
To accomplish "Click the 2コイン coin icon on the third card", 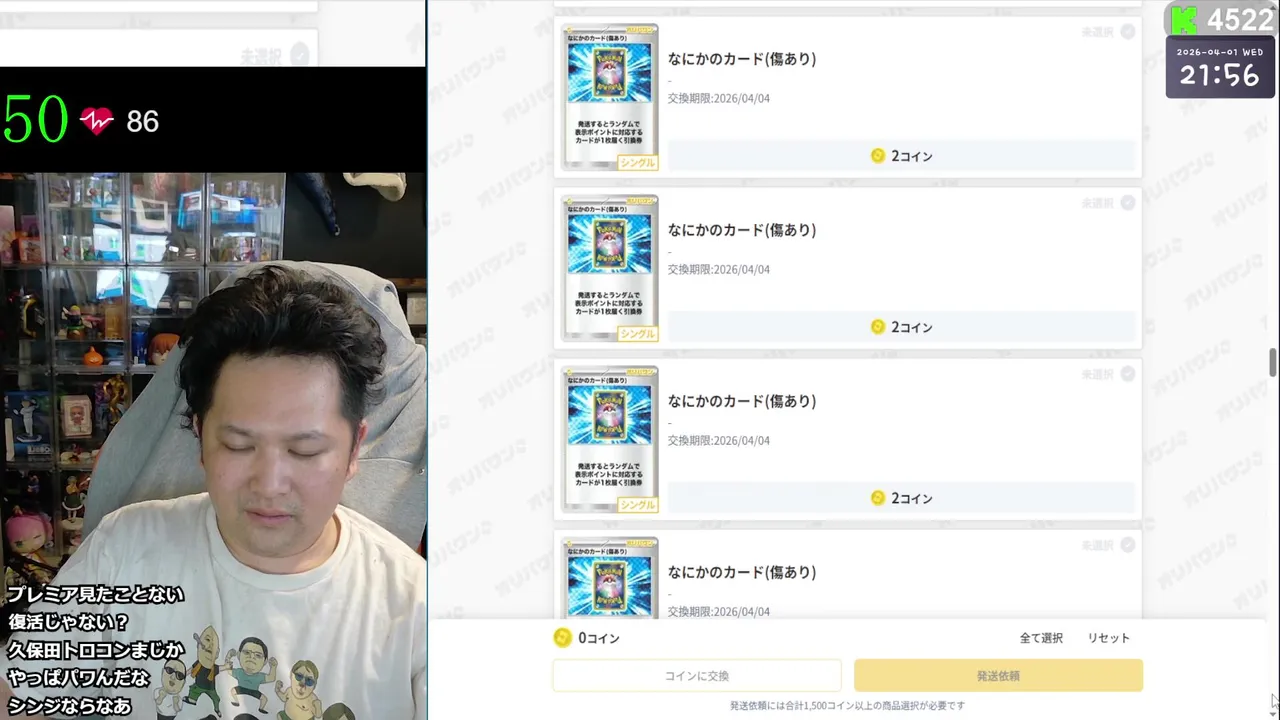I will pyautogui.click(x=877, y=498).
